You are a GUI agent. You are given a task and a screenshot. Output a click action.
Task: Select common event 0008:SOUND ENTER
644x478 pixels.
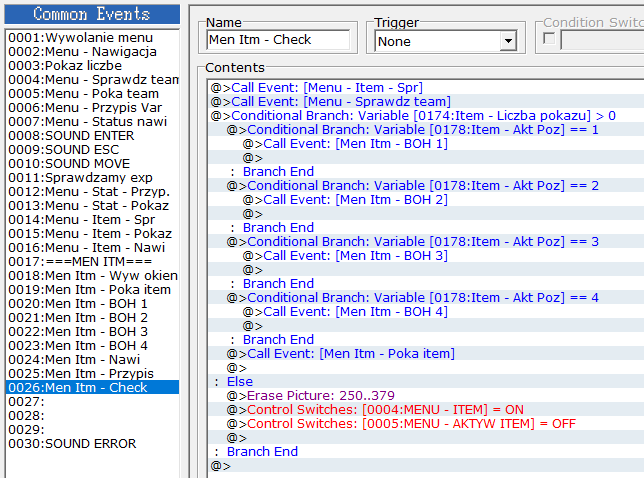(92, 136)
